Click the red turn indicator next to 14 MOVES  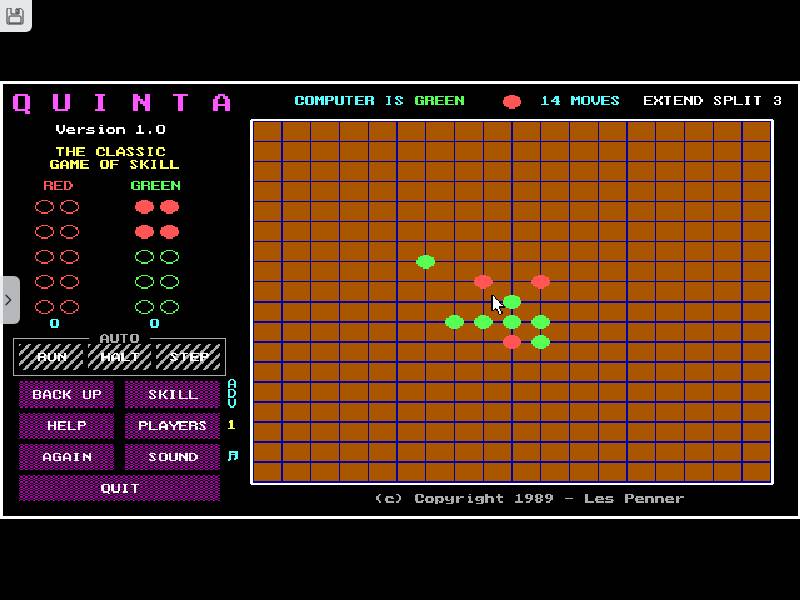tap(512, 101)
